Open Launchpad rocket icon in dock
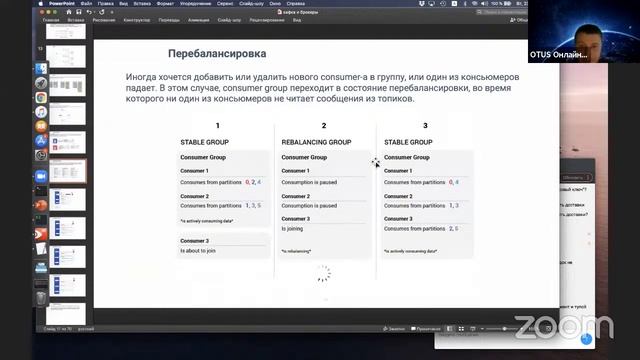This screenshot has height=360, width=640. [41, 83]
